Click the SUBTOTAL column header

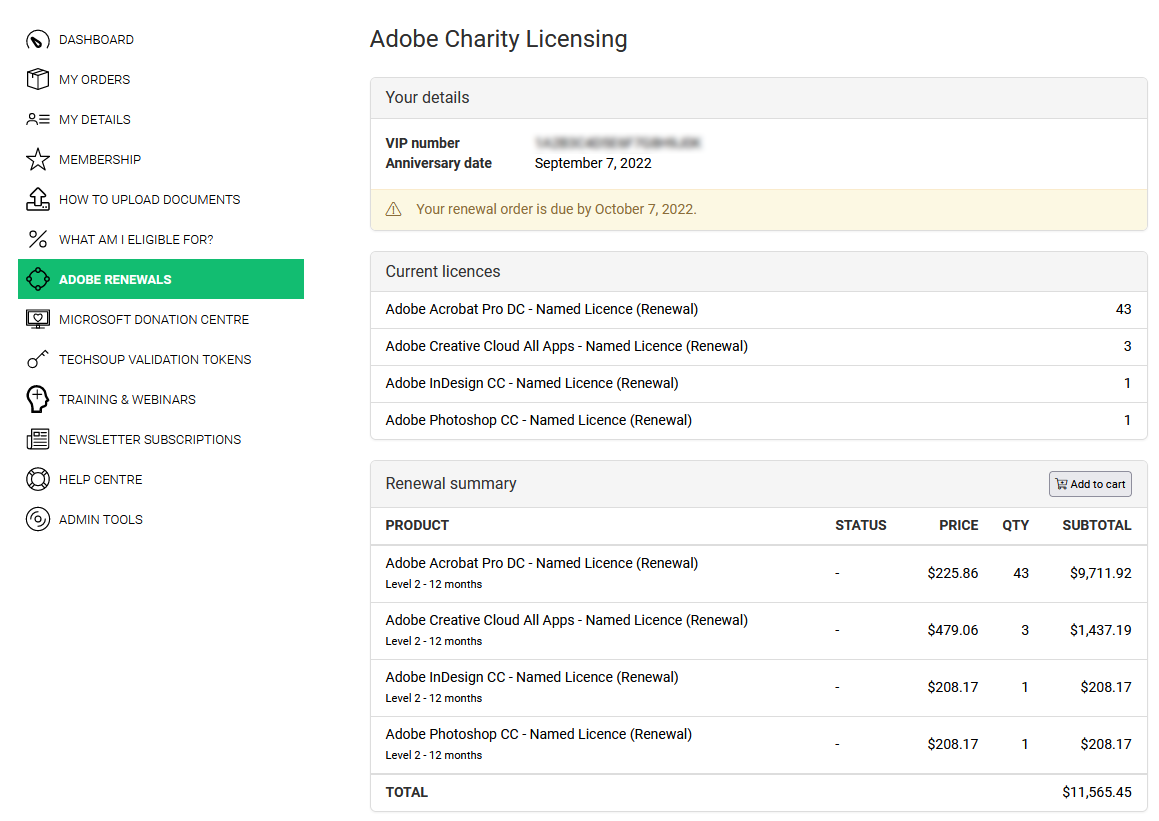coord(1097,525)
